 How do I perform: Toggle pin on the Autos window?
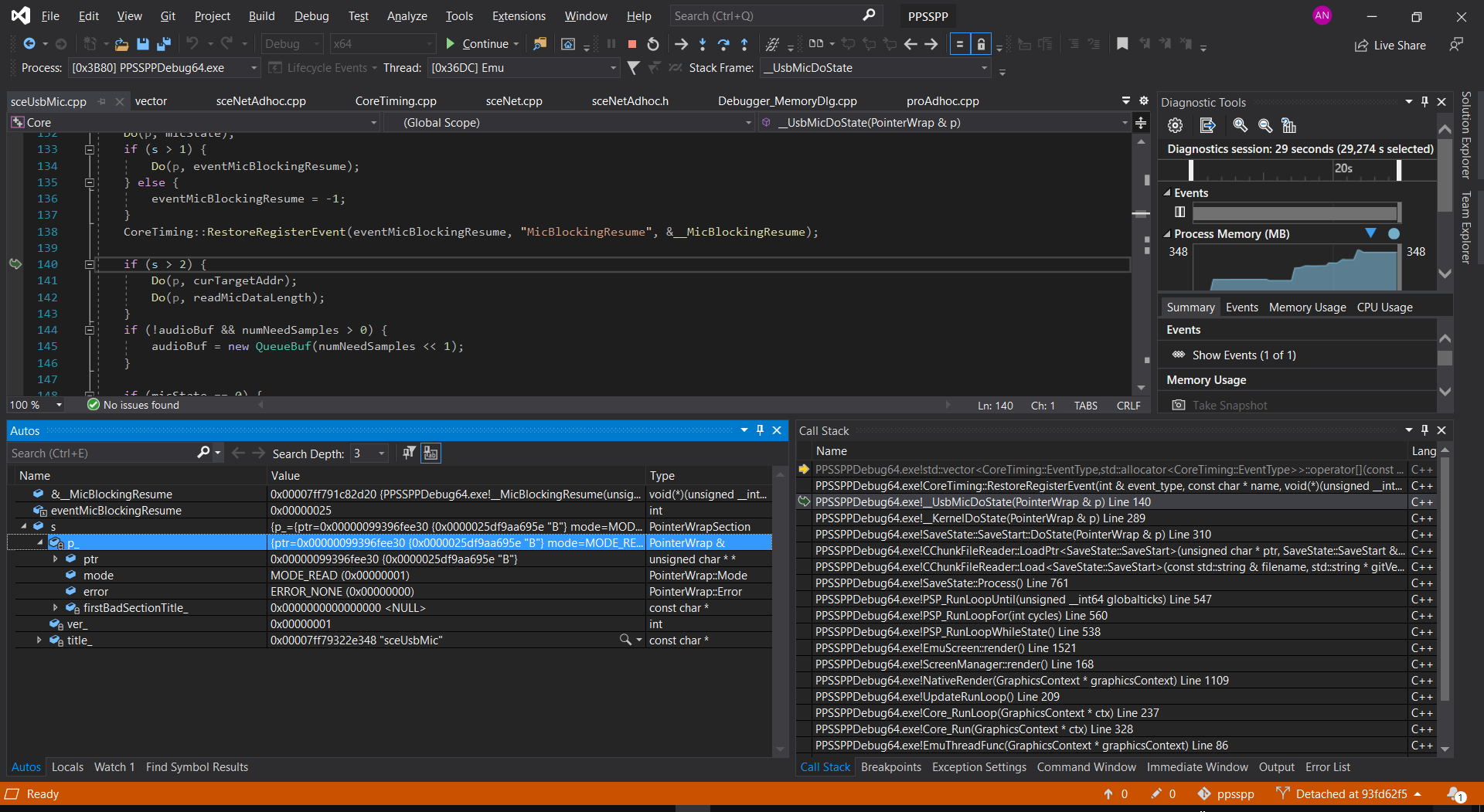[760, 430]
